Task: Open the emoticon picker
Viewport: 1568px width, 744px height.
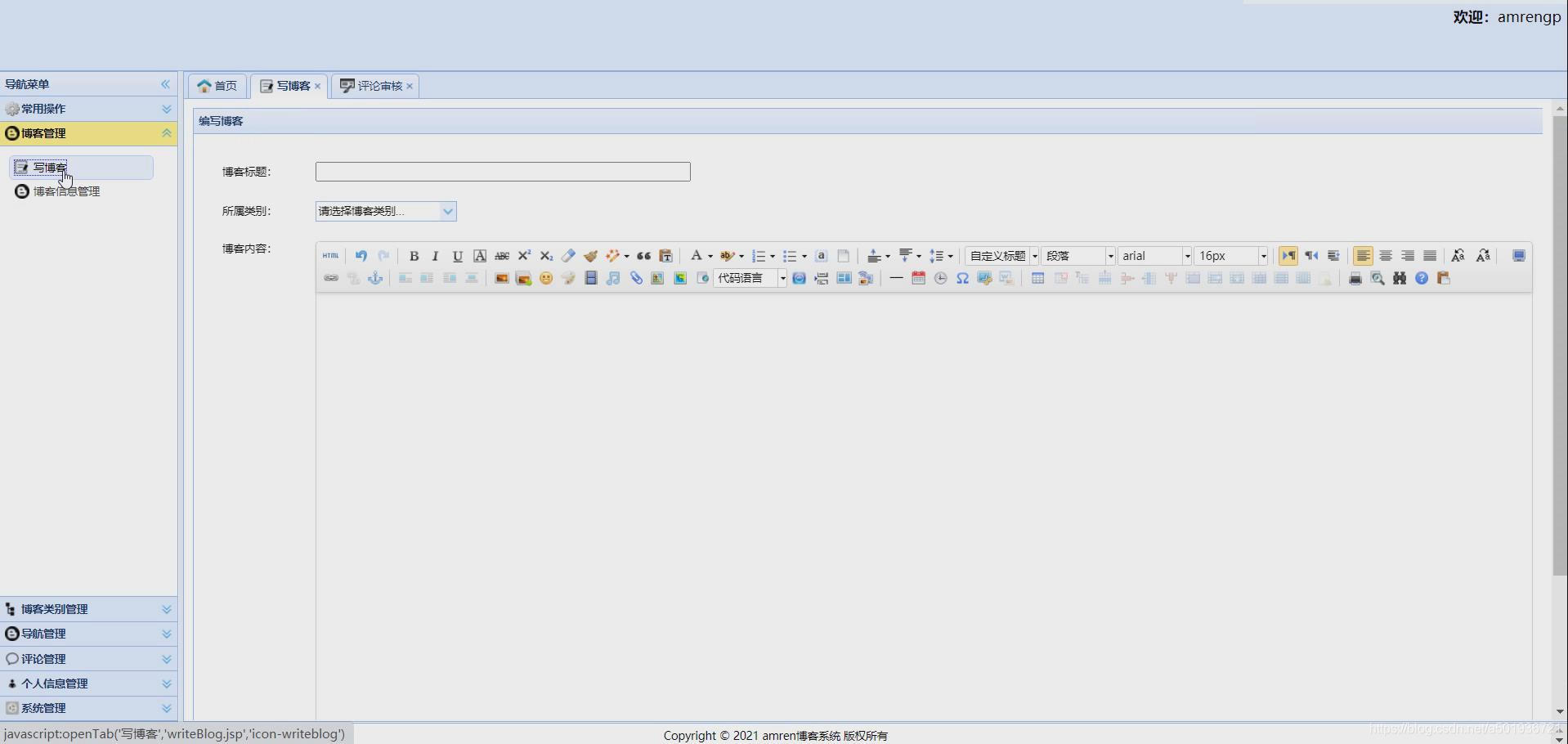Action: pos(546,279)
